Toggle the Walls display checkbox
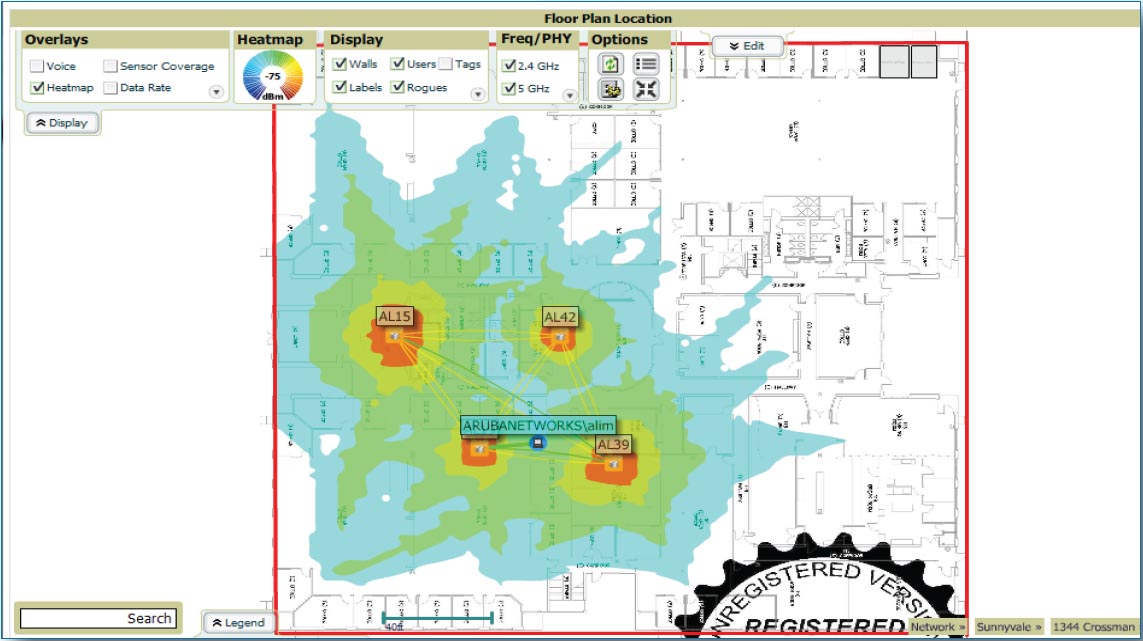 tap(339, 64)
